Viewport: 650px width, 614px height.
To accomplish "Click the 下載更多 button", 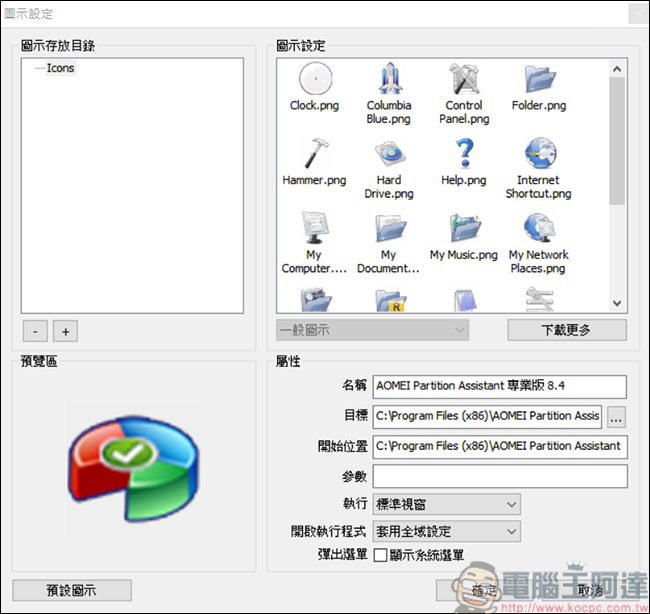I will [567, 330].
